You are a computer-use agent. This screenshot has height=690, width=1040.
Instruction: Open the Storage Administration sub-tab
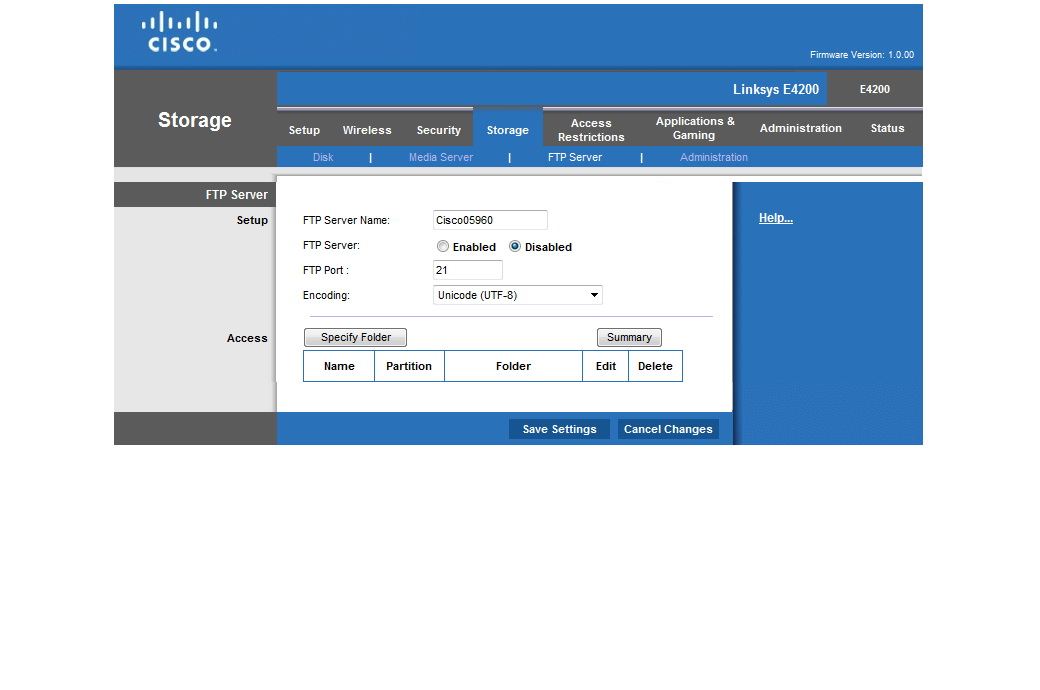[x=713, y=157]
